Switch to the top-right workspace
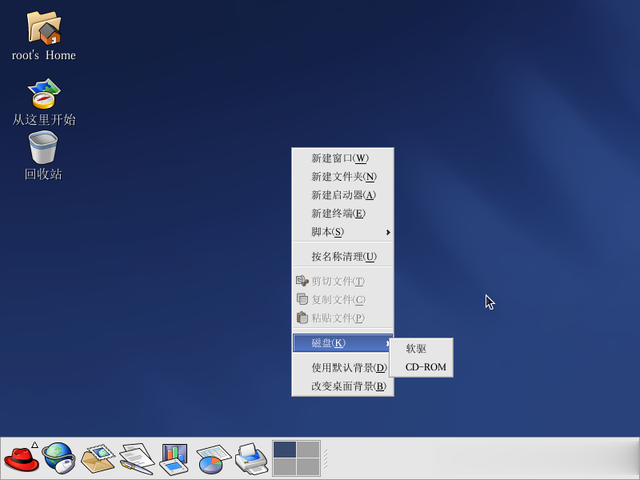640x480 pixels. 308,449
